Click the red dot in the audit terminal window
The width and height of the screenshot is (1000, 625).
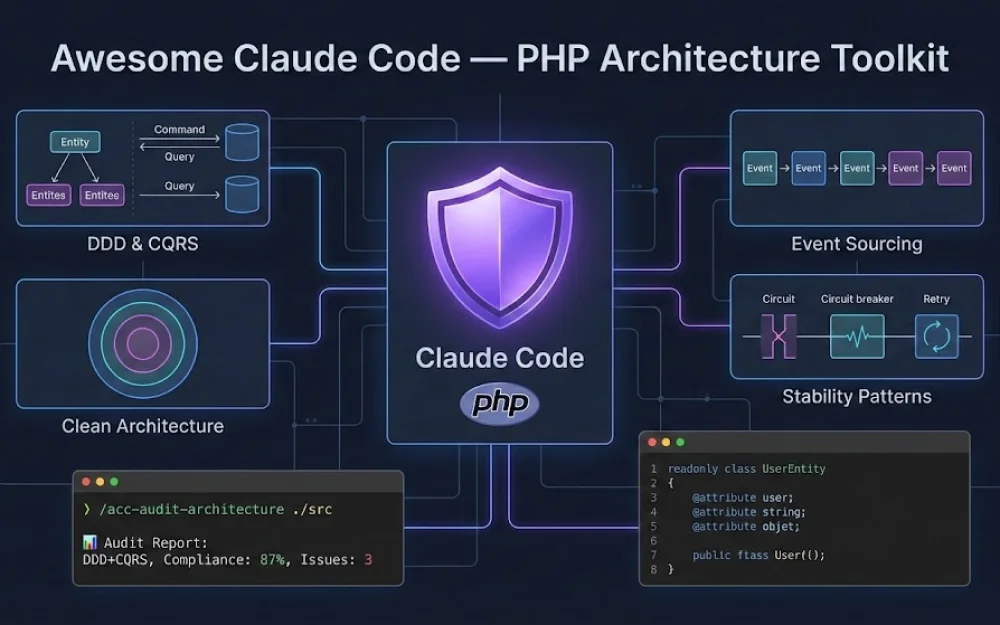(86, 482)
